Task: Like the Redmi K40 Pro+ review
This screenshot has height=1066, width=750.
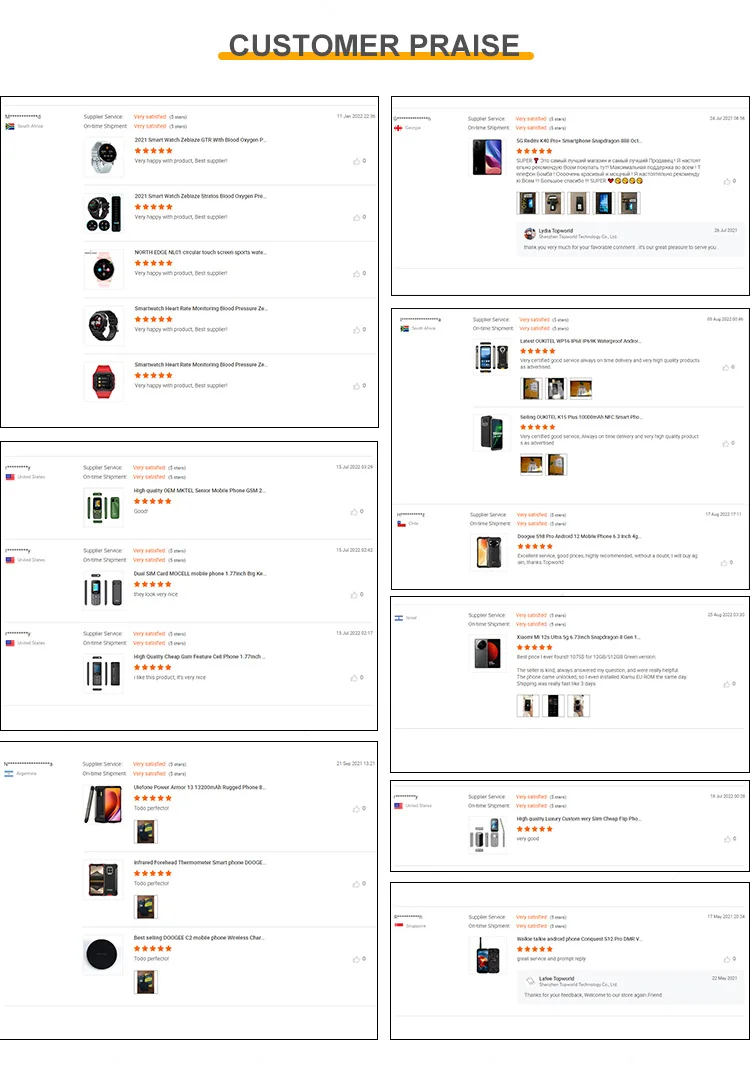Action: click(727, 181)
